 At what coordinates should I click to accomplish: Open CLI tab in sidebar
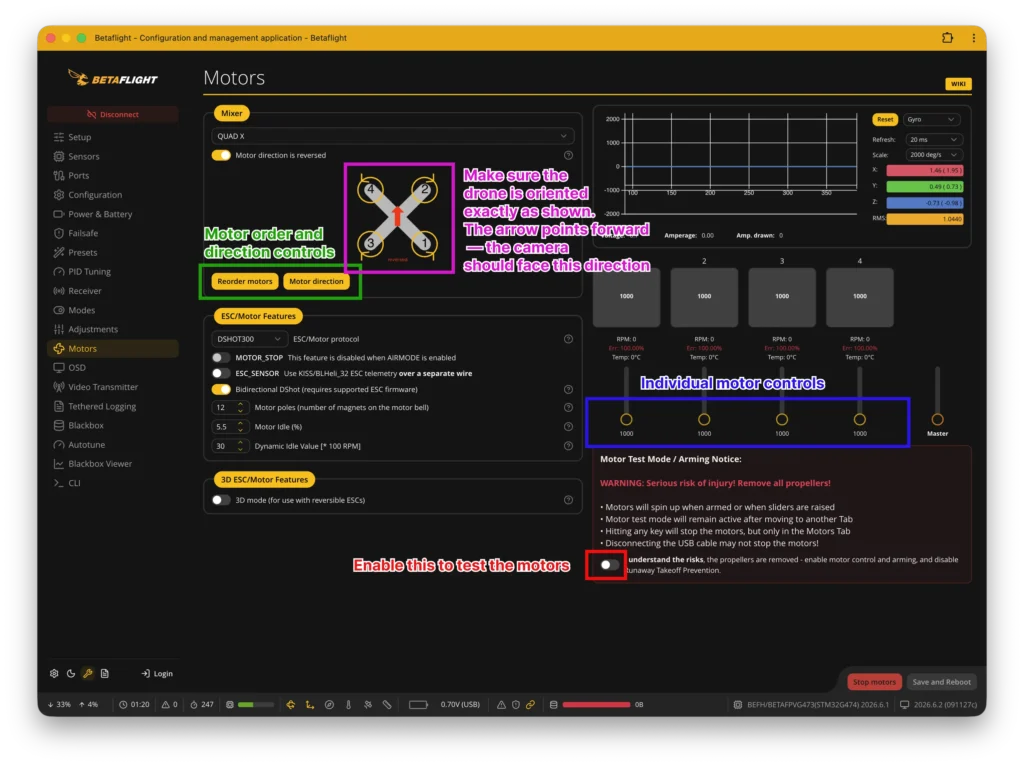(112, 483)
